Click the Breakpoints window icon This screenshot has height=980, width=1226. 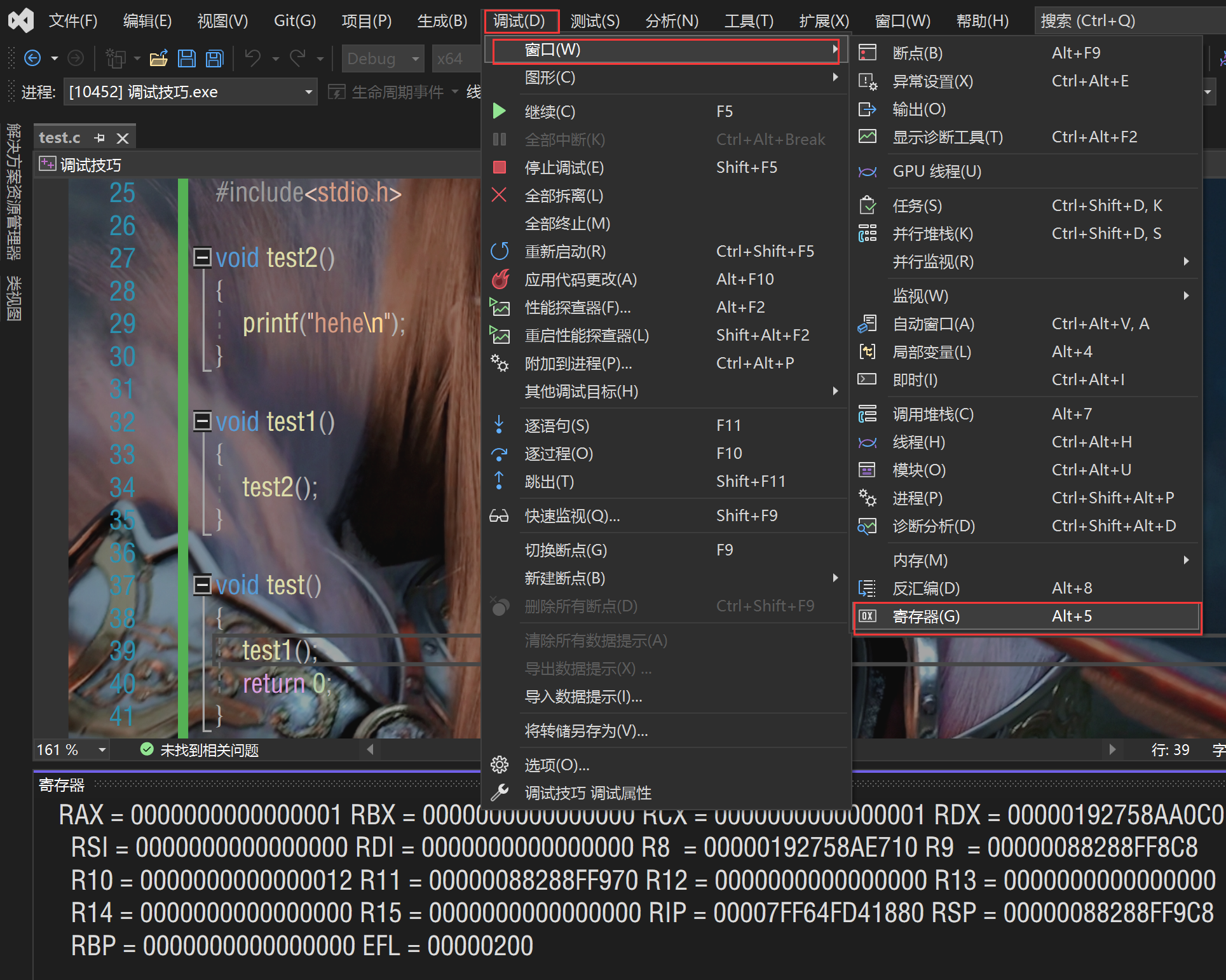coord(868,52)
